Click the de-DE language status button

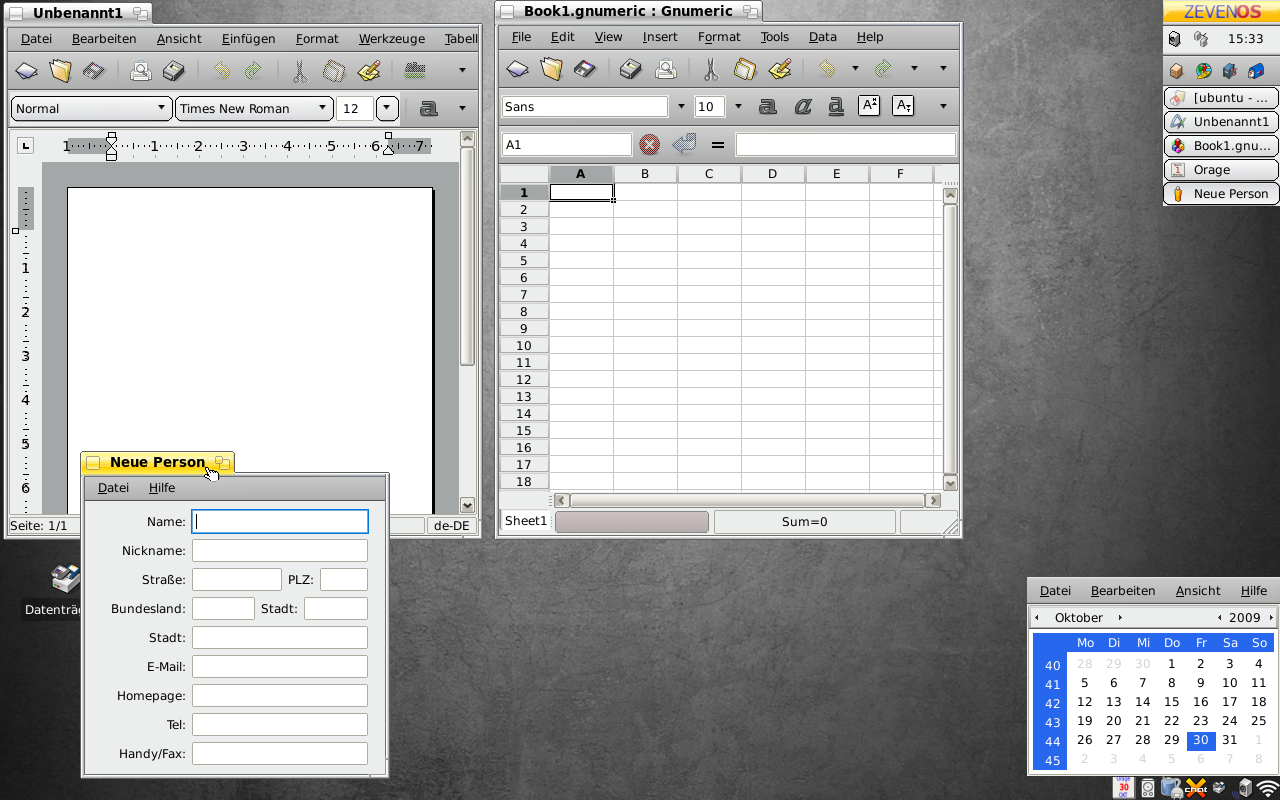(x=451, y=526)
